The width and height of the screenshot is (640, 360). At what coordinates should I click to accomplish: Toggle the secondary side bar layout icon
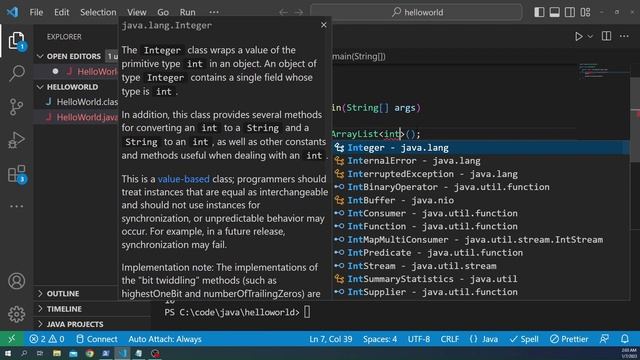point(570,12)
